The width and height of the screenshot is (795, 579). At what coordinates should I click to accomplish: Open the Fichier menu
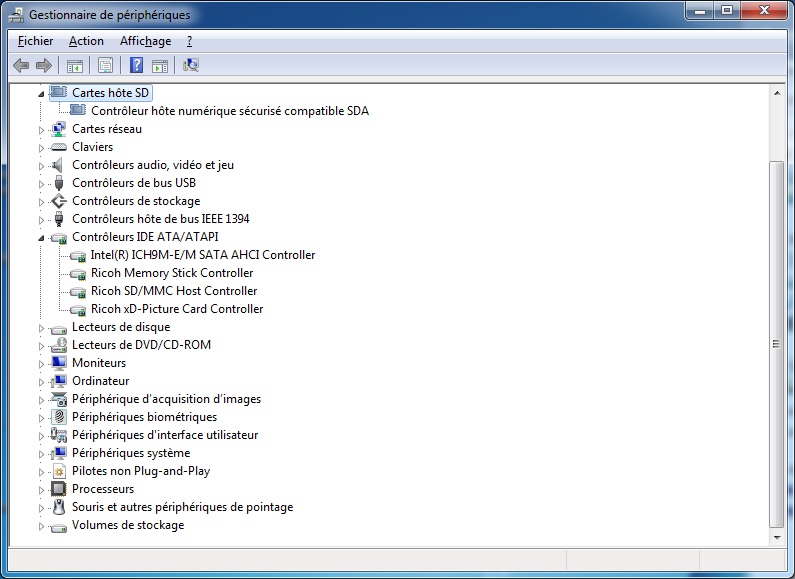(x=35, y=41)
